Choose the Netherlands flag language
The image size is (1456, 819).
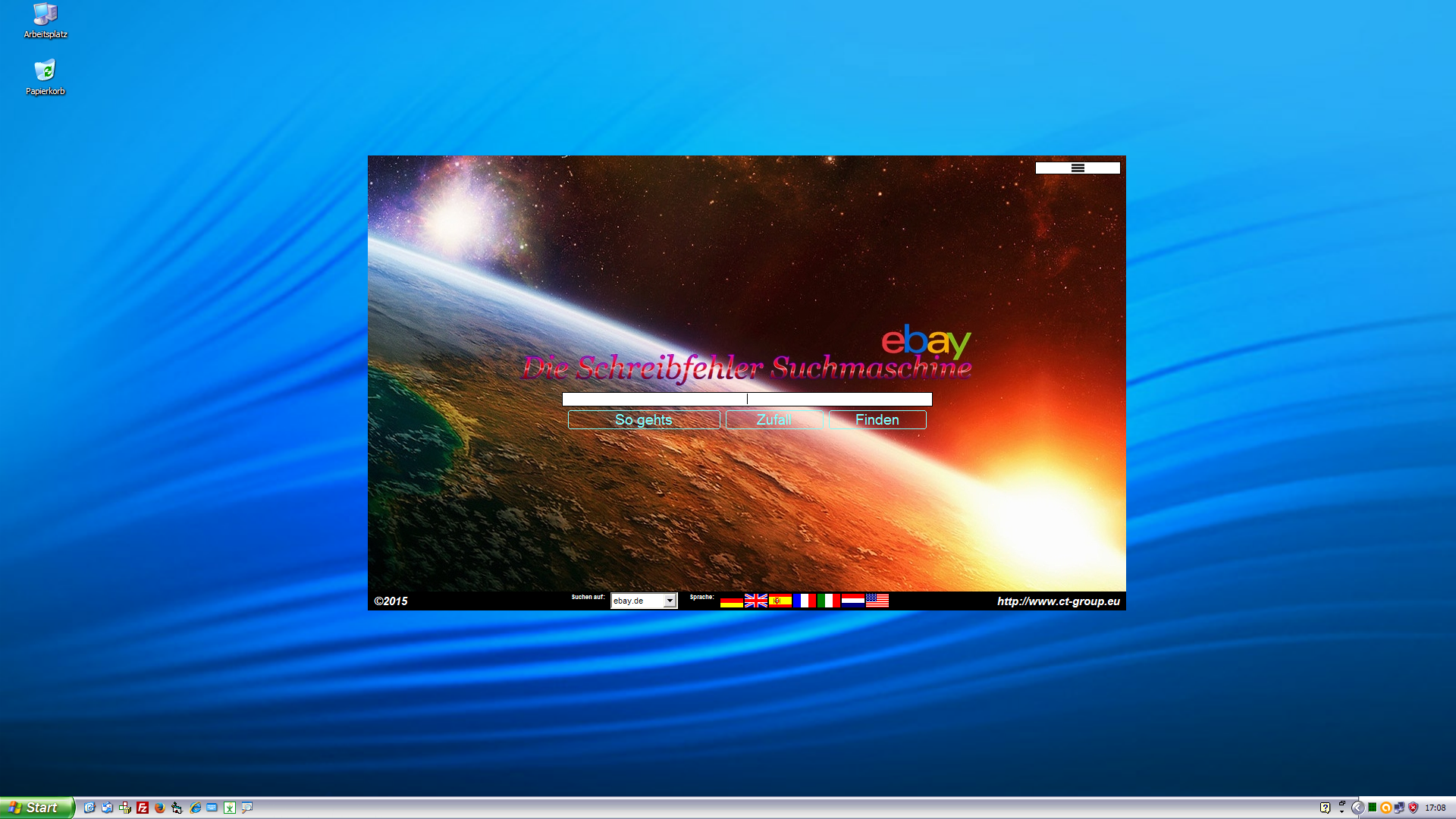click(x=853, y=601)
